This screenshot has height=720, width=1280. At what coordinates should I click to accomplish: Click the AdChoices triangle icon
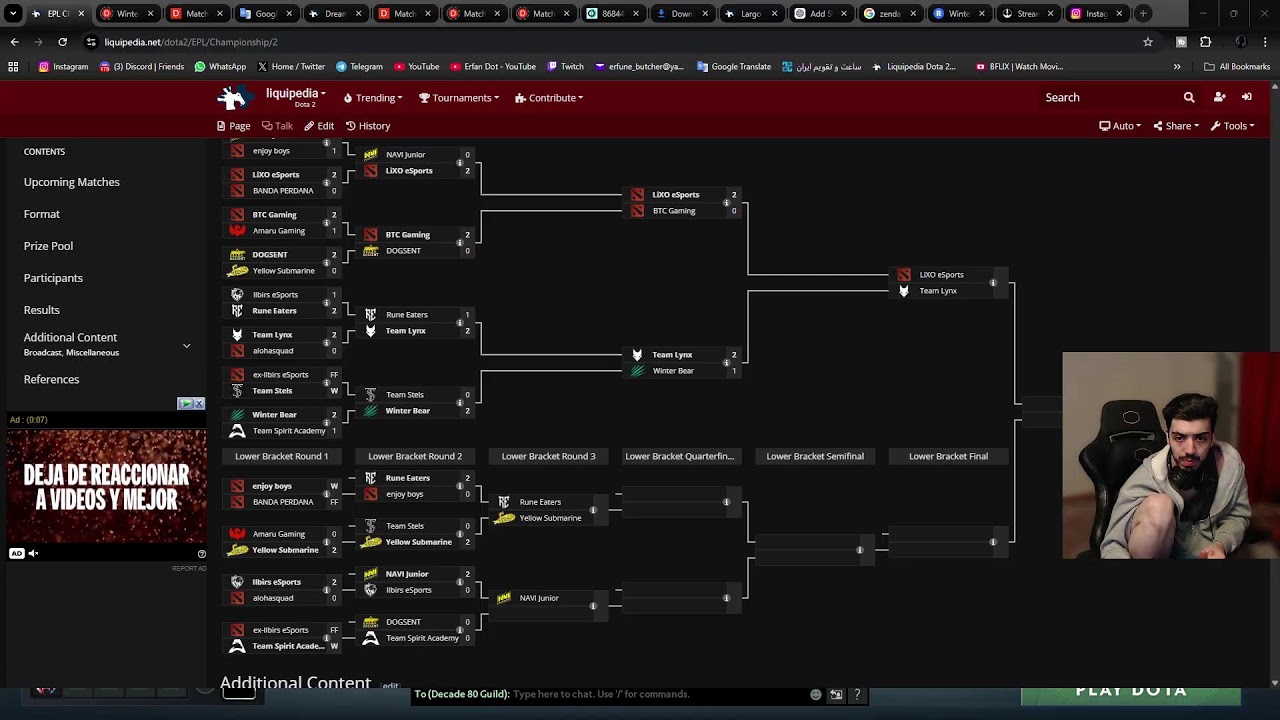click(185, 403)
